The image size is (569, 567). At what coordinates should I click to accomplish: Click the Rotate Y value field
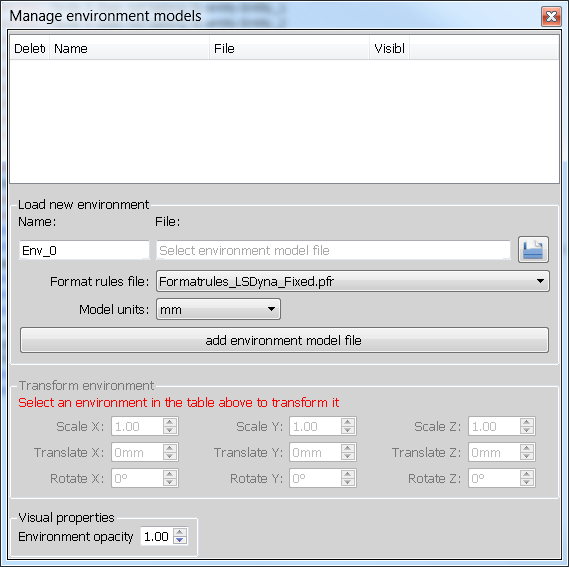tap(315, 478)
